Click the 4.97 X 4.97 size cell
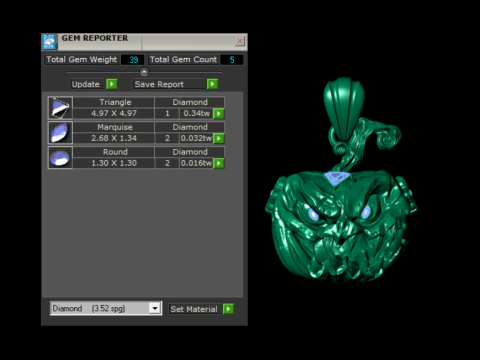The height and width of the screenshot is (360, 480). 114,113
